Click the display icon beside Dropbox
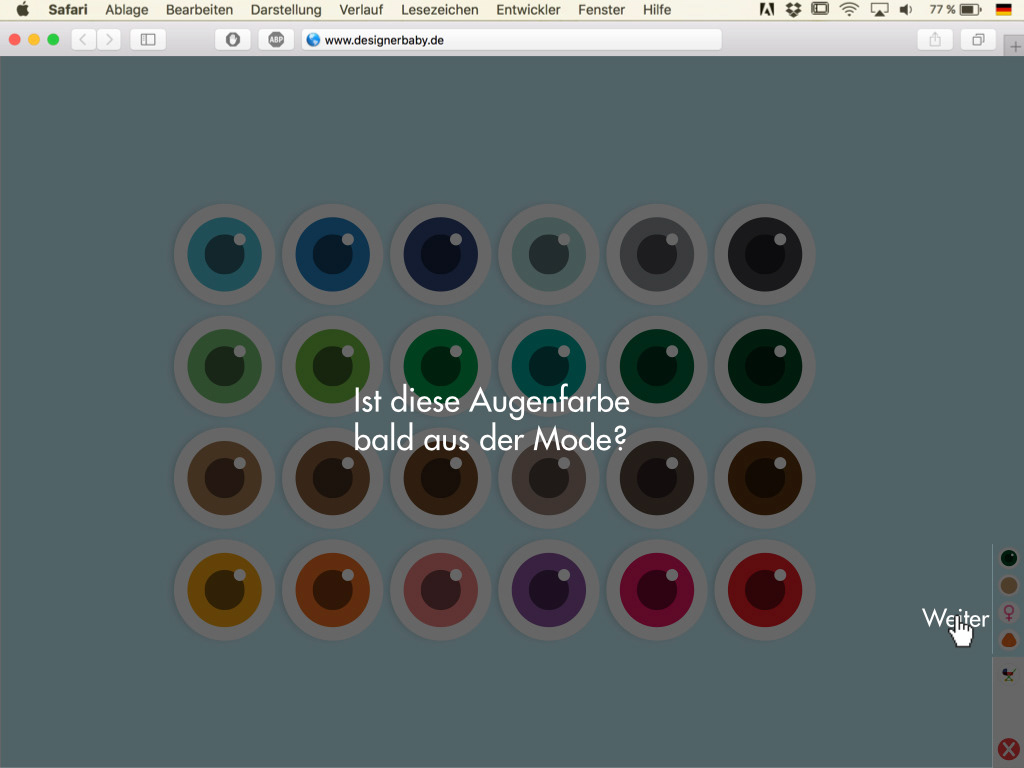This screenshot has width=1024, height=768. [820, 9]
